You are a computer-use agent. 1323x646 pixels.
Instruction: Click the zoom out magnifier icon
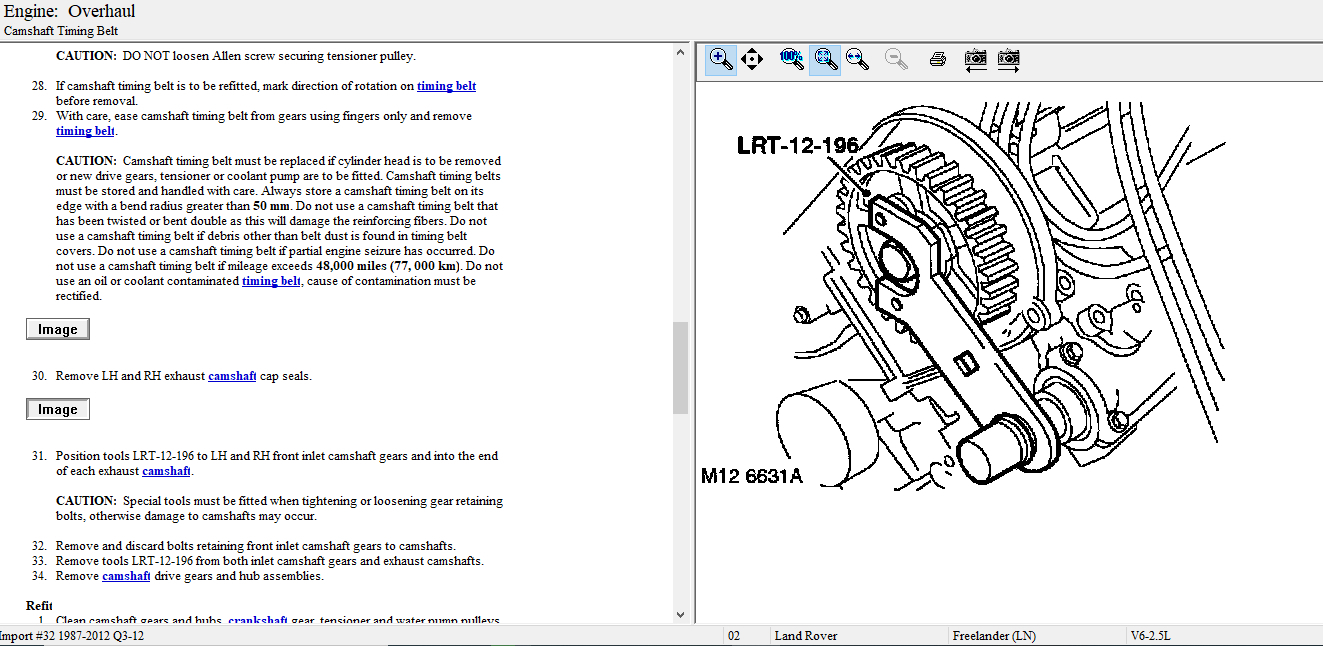pos(896,59)
